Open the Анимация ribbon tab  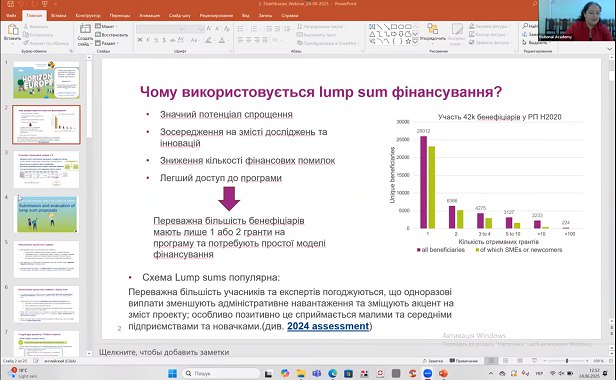[x=150, y=16]
